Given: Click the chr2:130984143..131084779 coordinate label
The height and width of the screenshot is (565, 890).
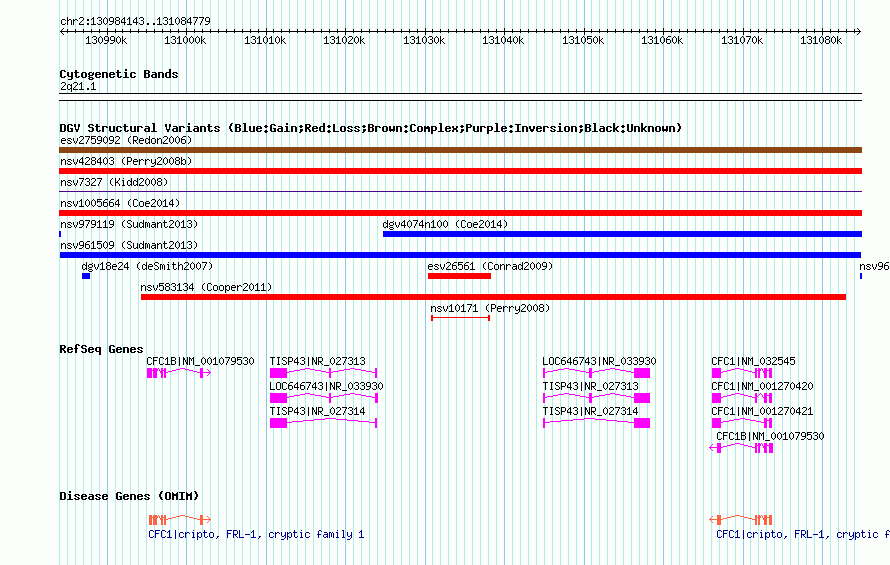Looking at the screenshot, I should coord(135,21).
